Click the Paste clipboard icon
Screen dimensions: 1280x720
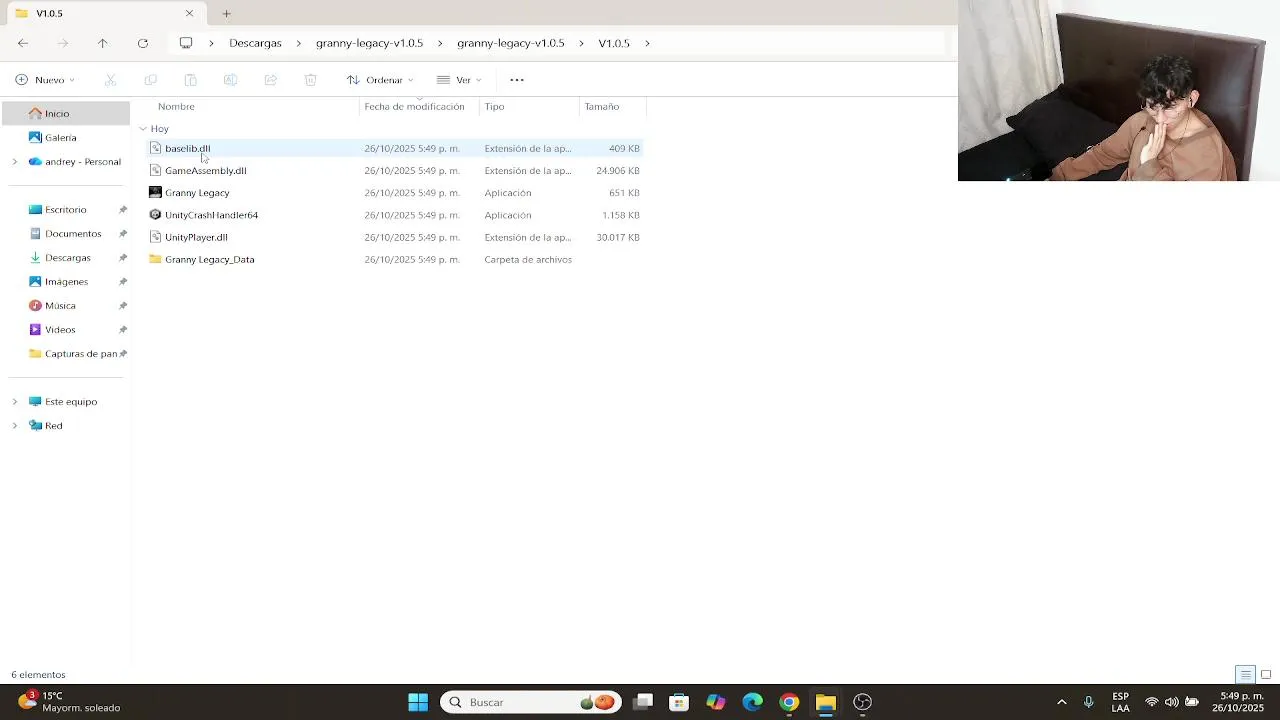point(191,80)
